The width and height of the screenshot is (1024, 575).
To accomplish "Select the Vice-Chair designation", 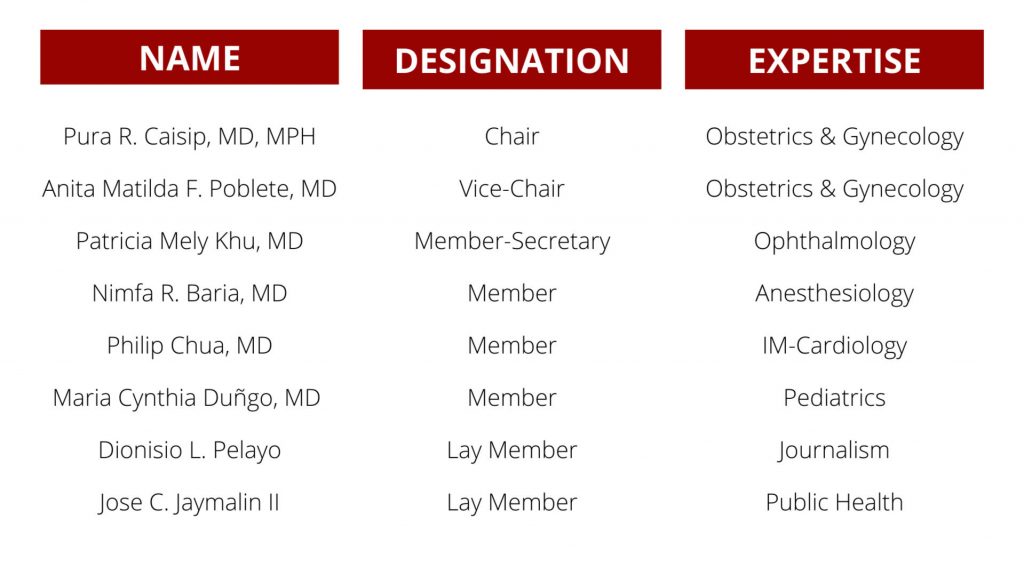I will click(x=511, y=189).
